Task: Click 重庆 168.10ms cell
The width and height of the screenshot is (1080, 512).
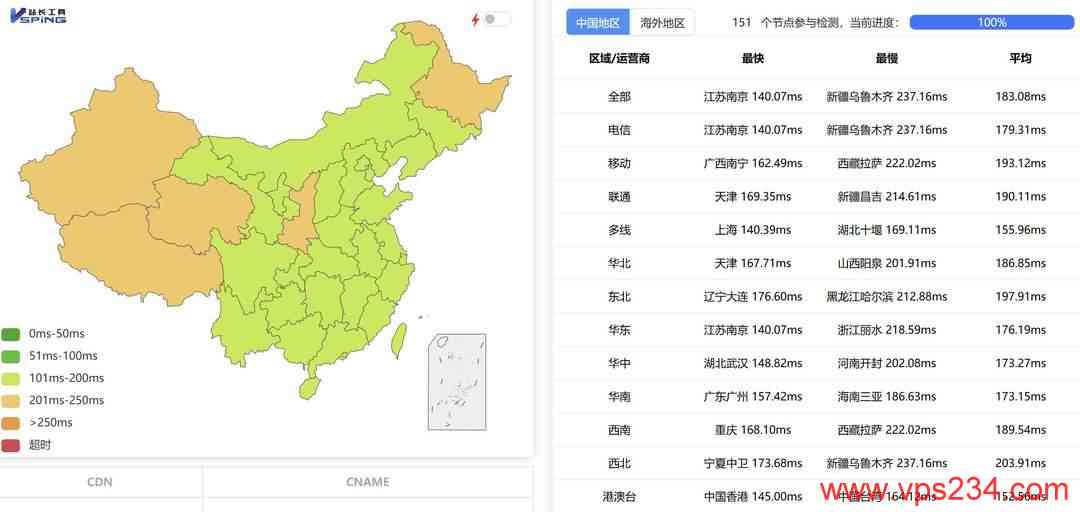Action: [x=753, y=430]
